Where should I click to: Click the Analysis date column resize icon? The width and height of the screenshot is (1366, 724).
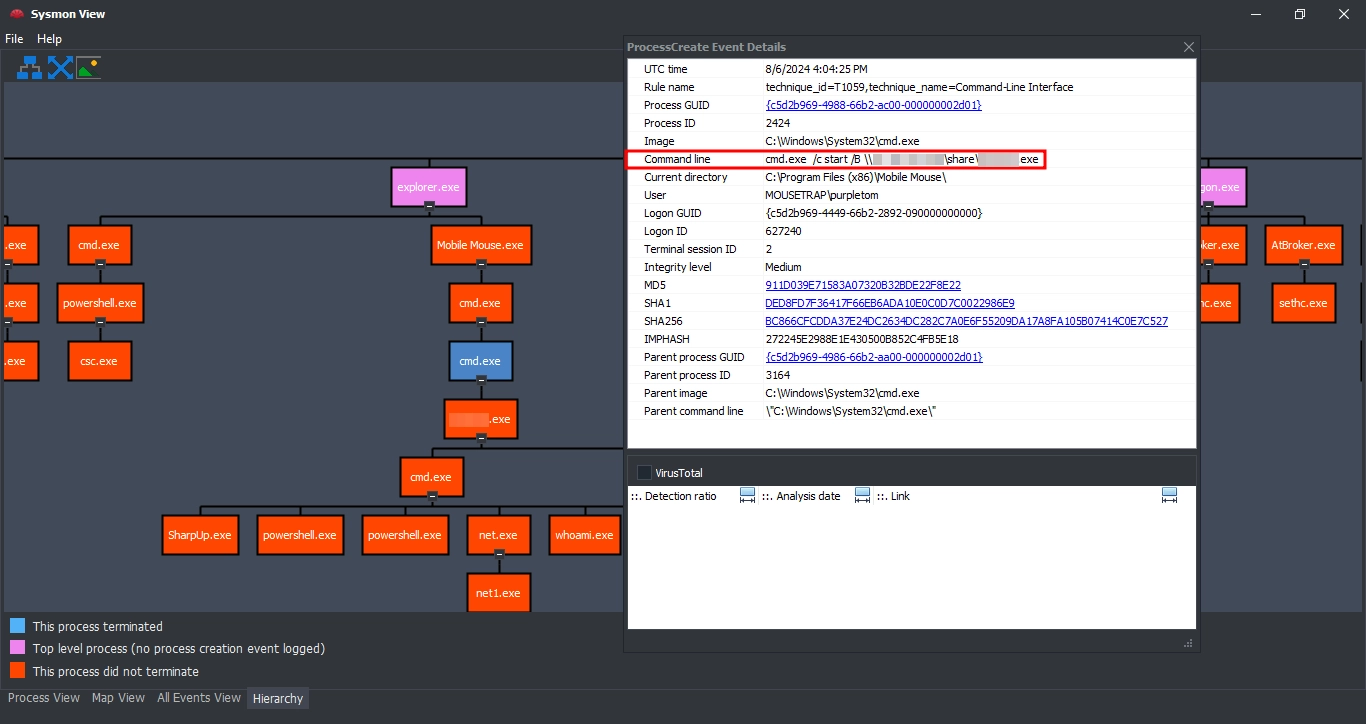[862, 496]
